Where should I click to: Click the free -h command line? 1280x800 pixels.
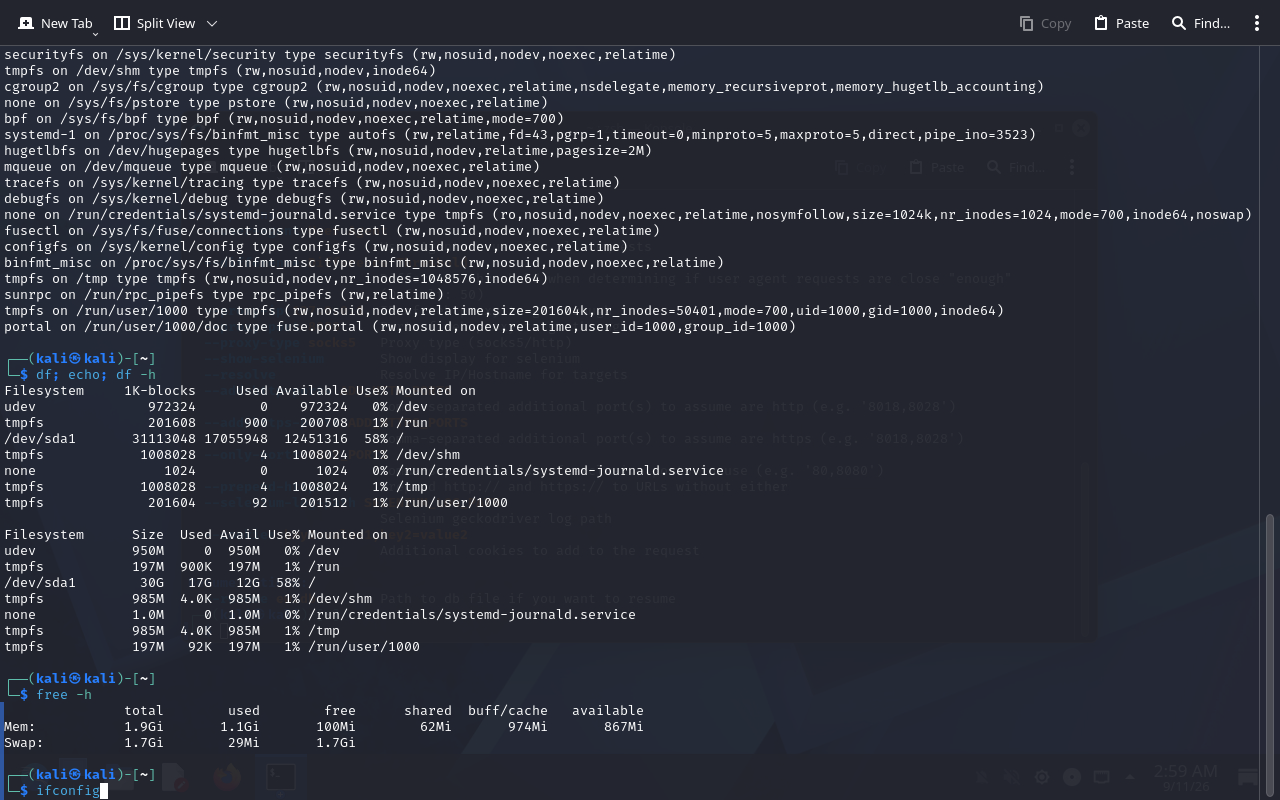(64, 694)
